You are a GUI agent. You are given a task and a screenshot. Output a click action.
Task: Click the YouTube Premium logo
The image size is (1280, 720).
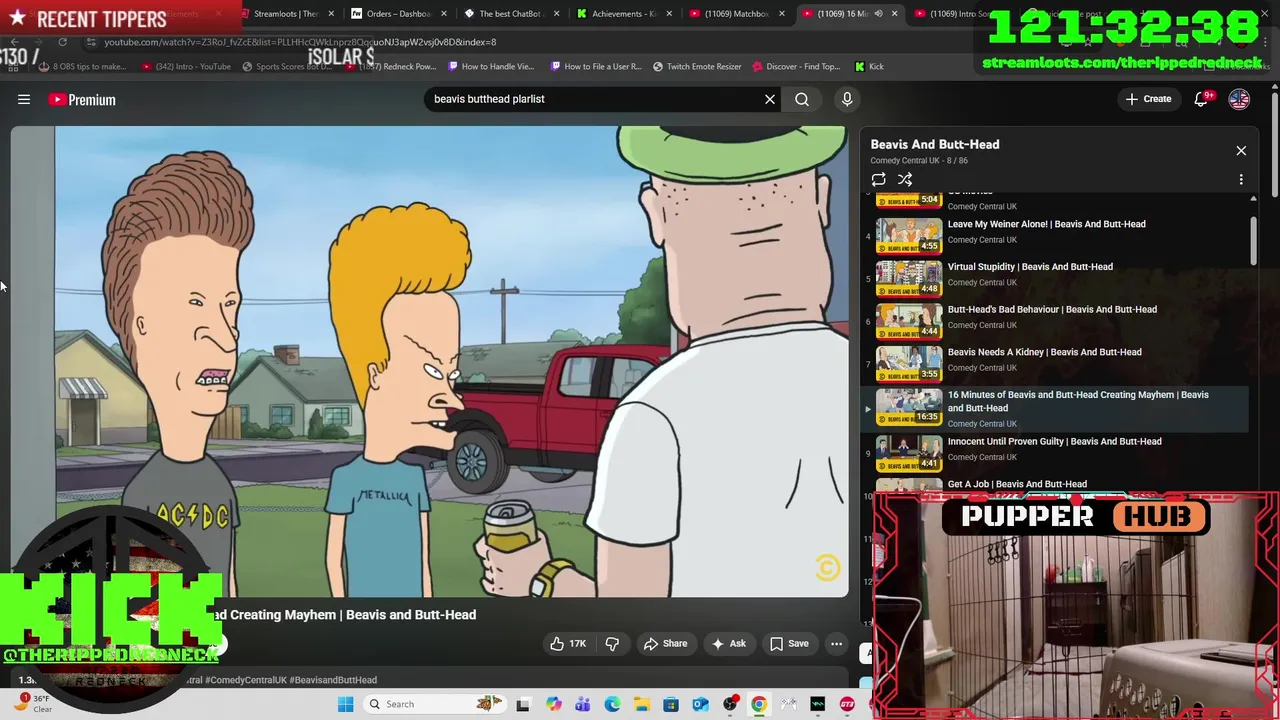82,99
